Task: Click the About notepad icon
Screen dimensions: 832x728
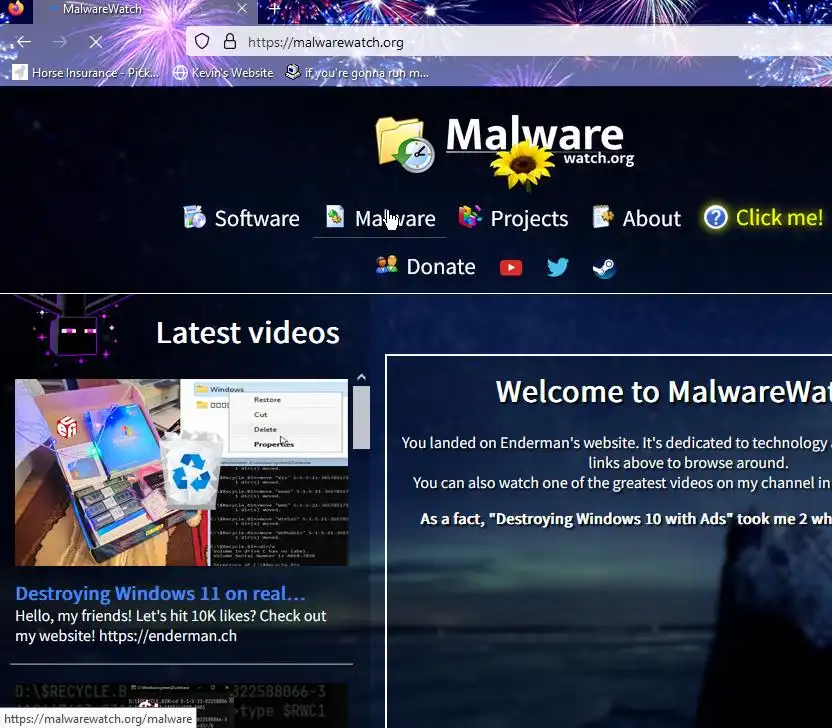Action: pos(603,216)
